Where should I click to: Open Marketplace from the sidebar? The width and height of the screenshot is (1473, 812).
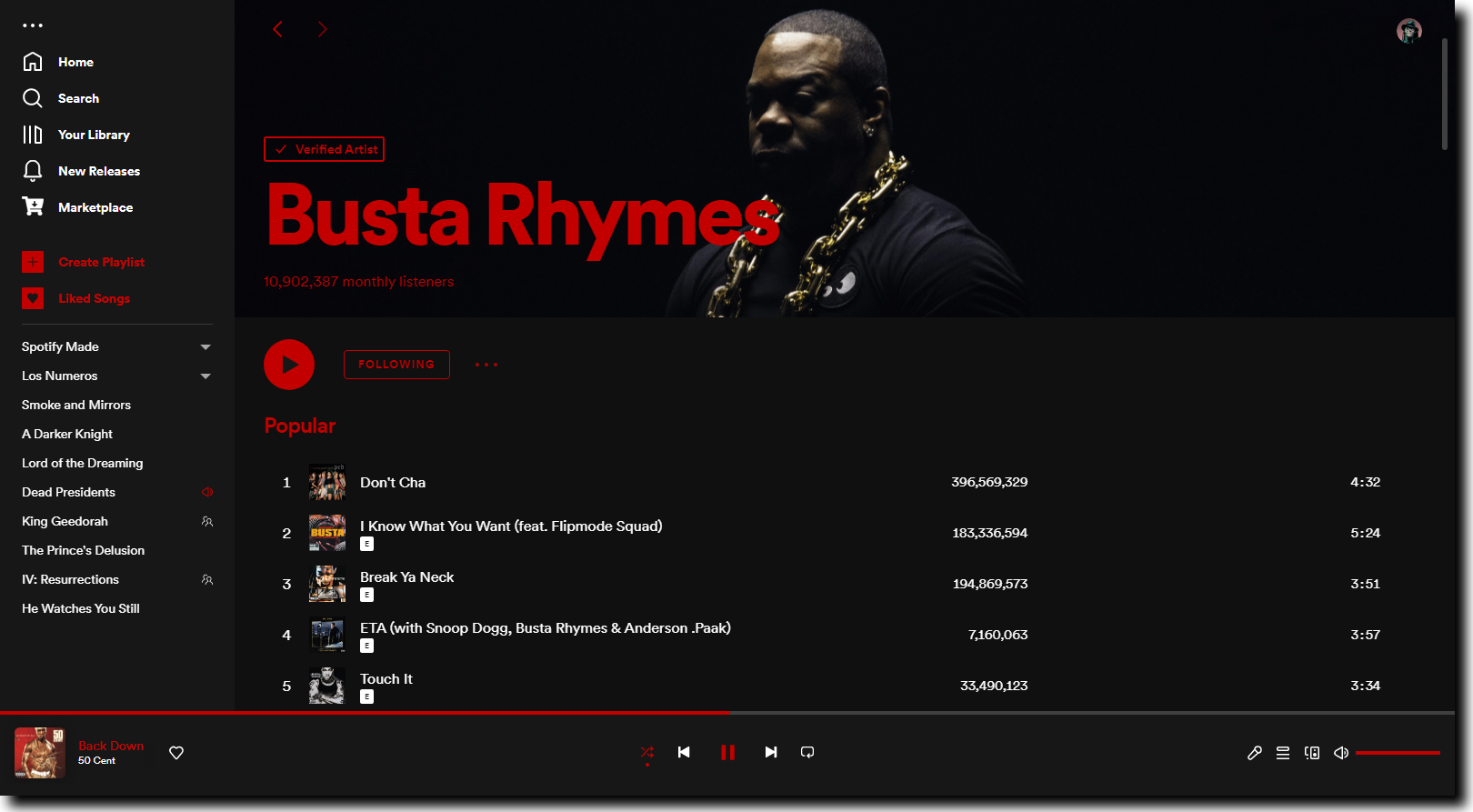click(x=95, y=207)
